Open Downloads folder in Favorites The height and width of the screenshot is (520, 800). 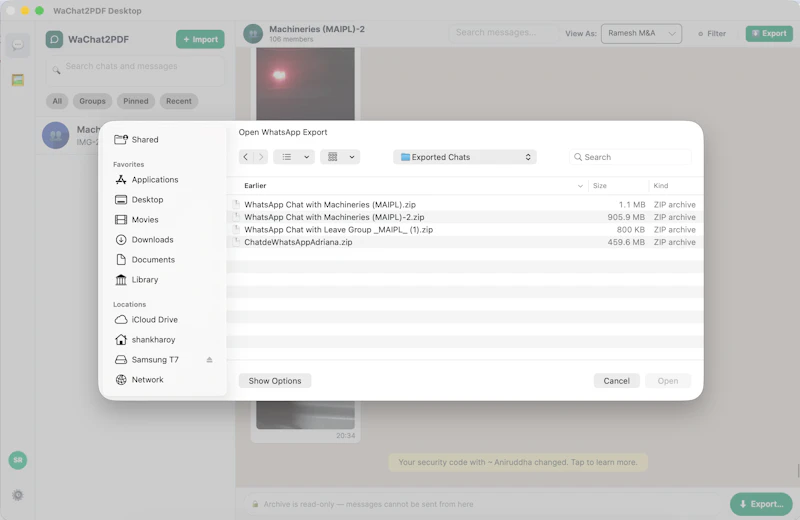point(144,239)
